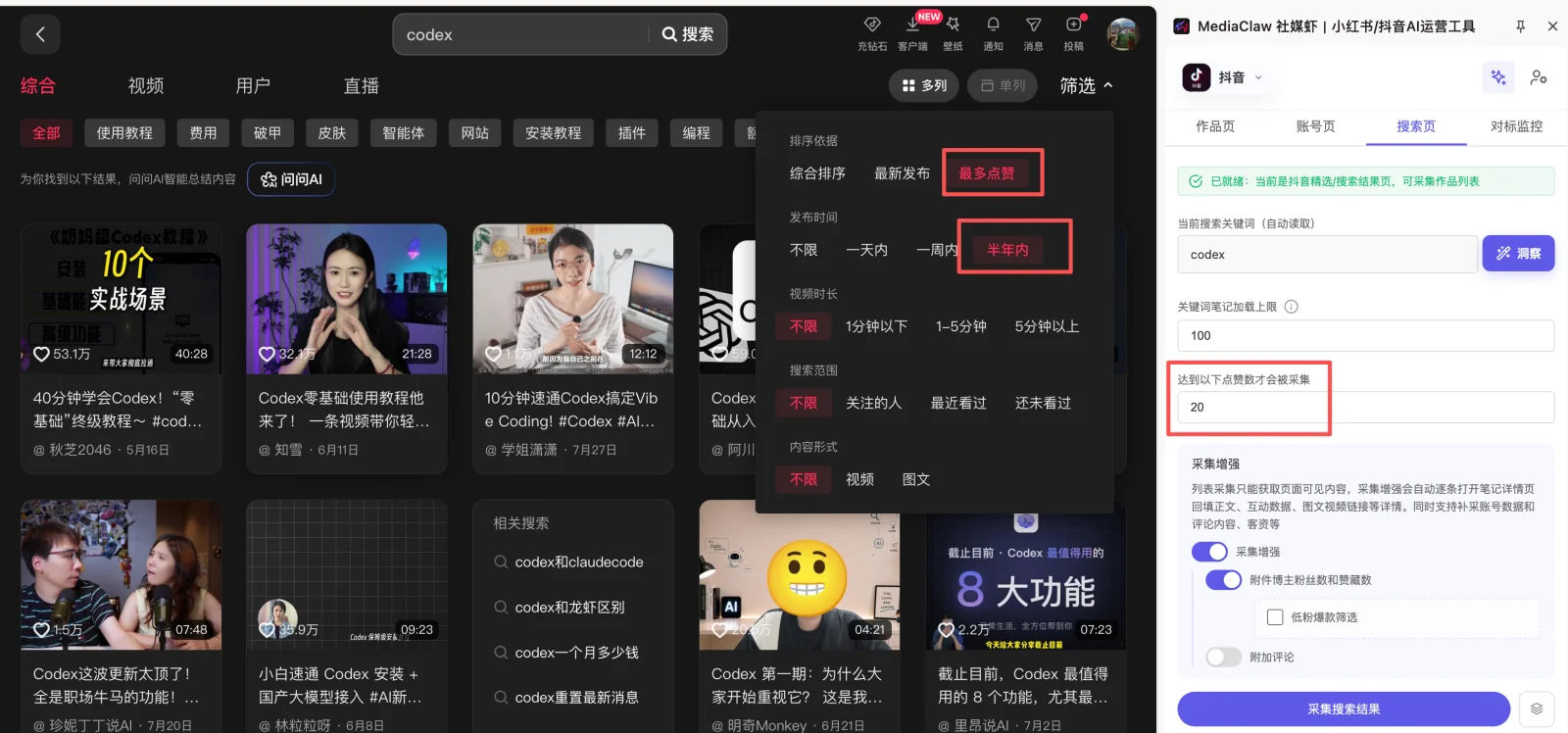Screen dimensions: 1568x733
Task: Click the search icon for codex和claudecode
Action: coord(501,562)
